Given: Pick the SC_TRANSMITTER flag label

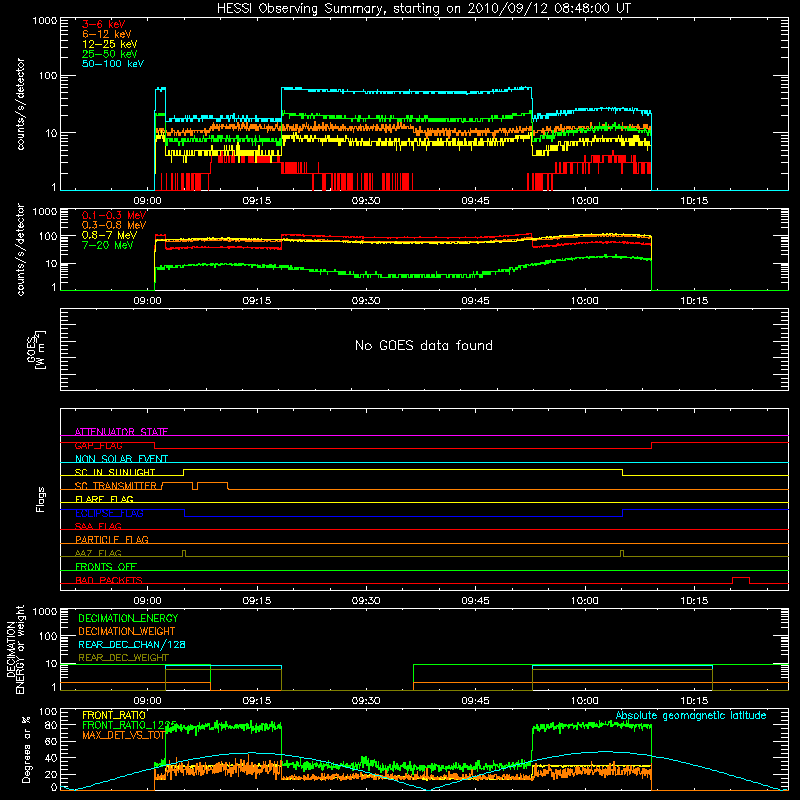Looking at the screenshot, I should click(x=115, y=486).
